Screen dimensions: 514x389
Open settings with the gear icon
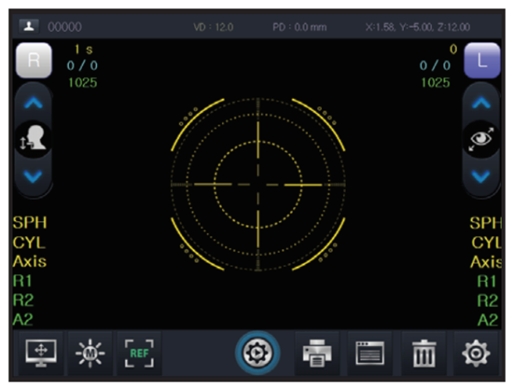click(x=476, y=353)
